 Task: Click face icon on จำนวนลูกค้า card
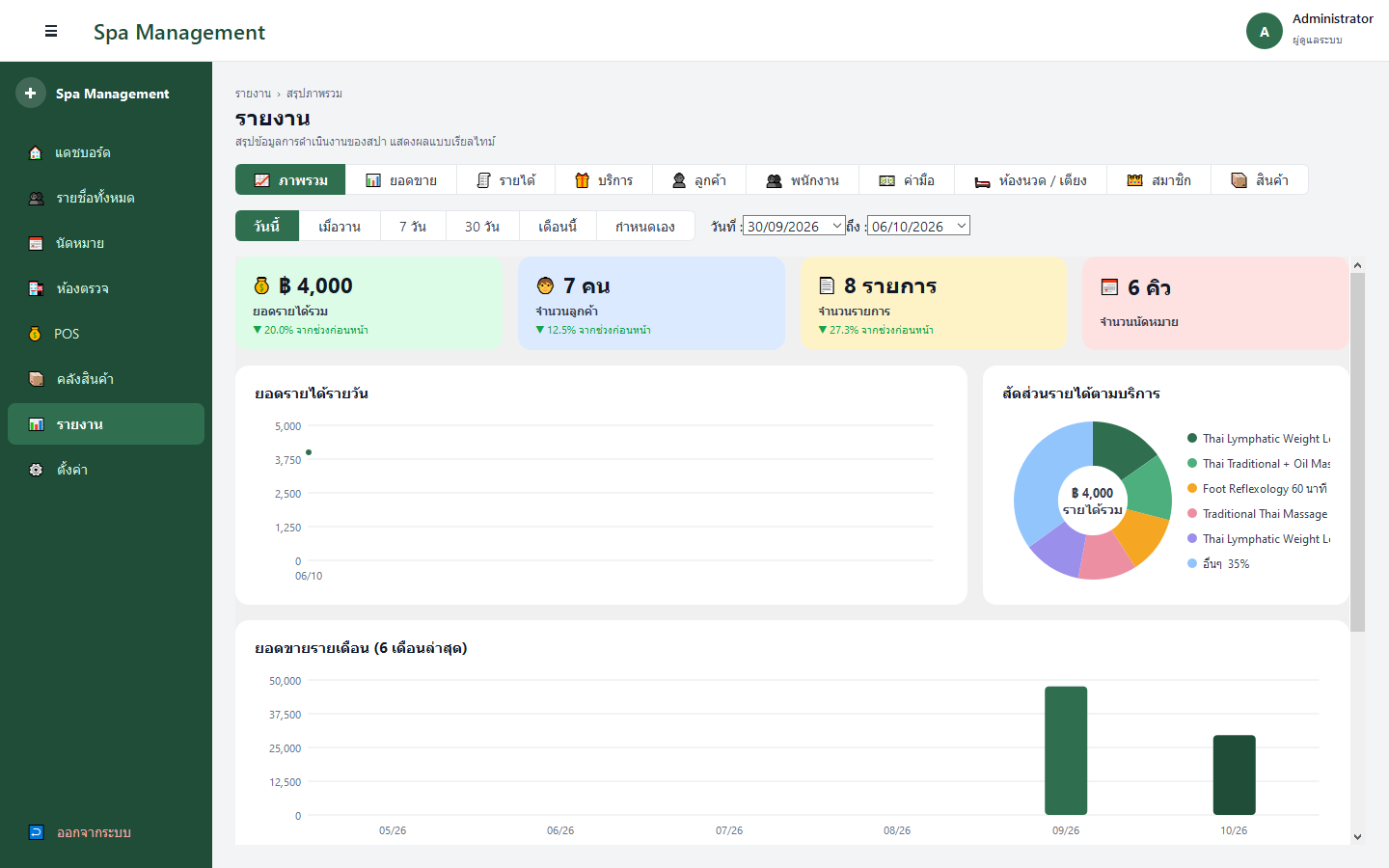(x=545, y=285)
